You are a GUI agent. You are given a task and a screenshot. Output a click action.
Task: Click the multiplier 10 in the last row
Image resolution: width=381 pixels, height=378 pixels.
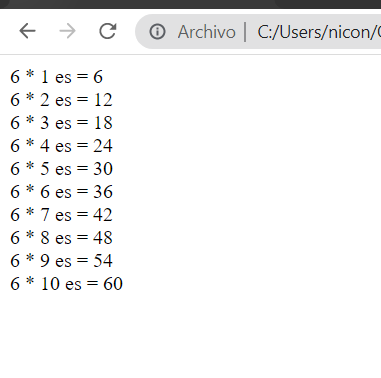(50, 284)
